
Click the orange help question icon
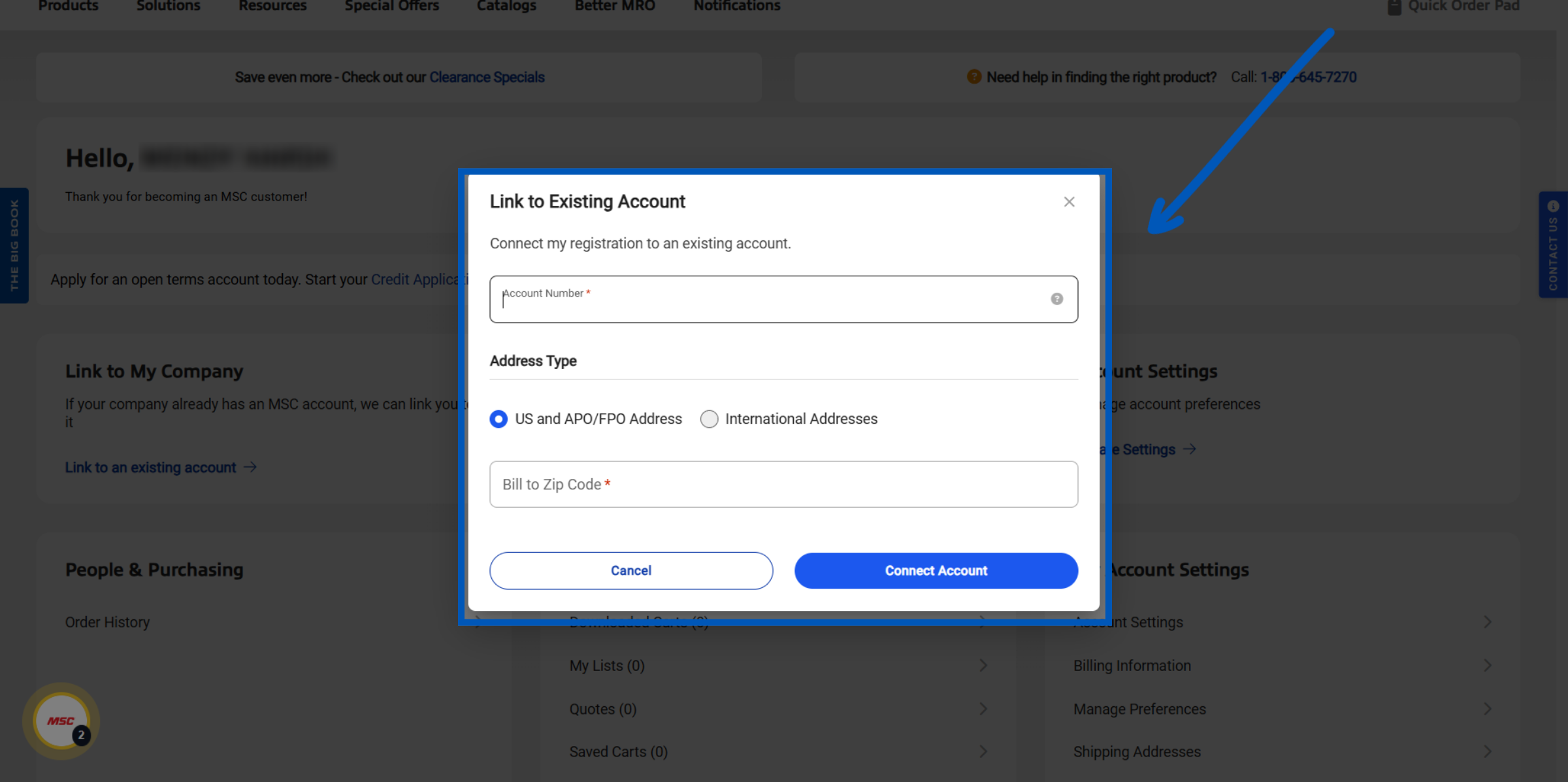pos(974,77)
